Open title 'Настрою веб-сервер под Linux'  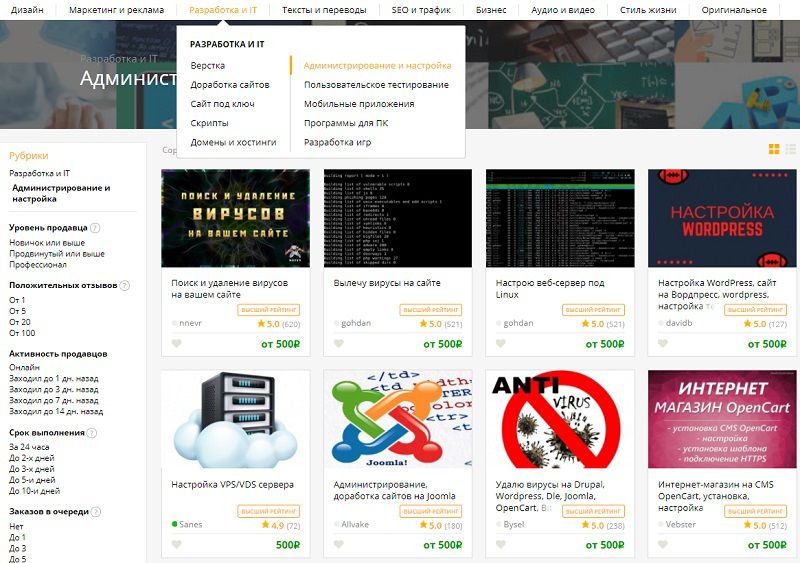coord(550,288)
